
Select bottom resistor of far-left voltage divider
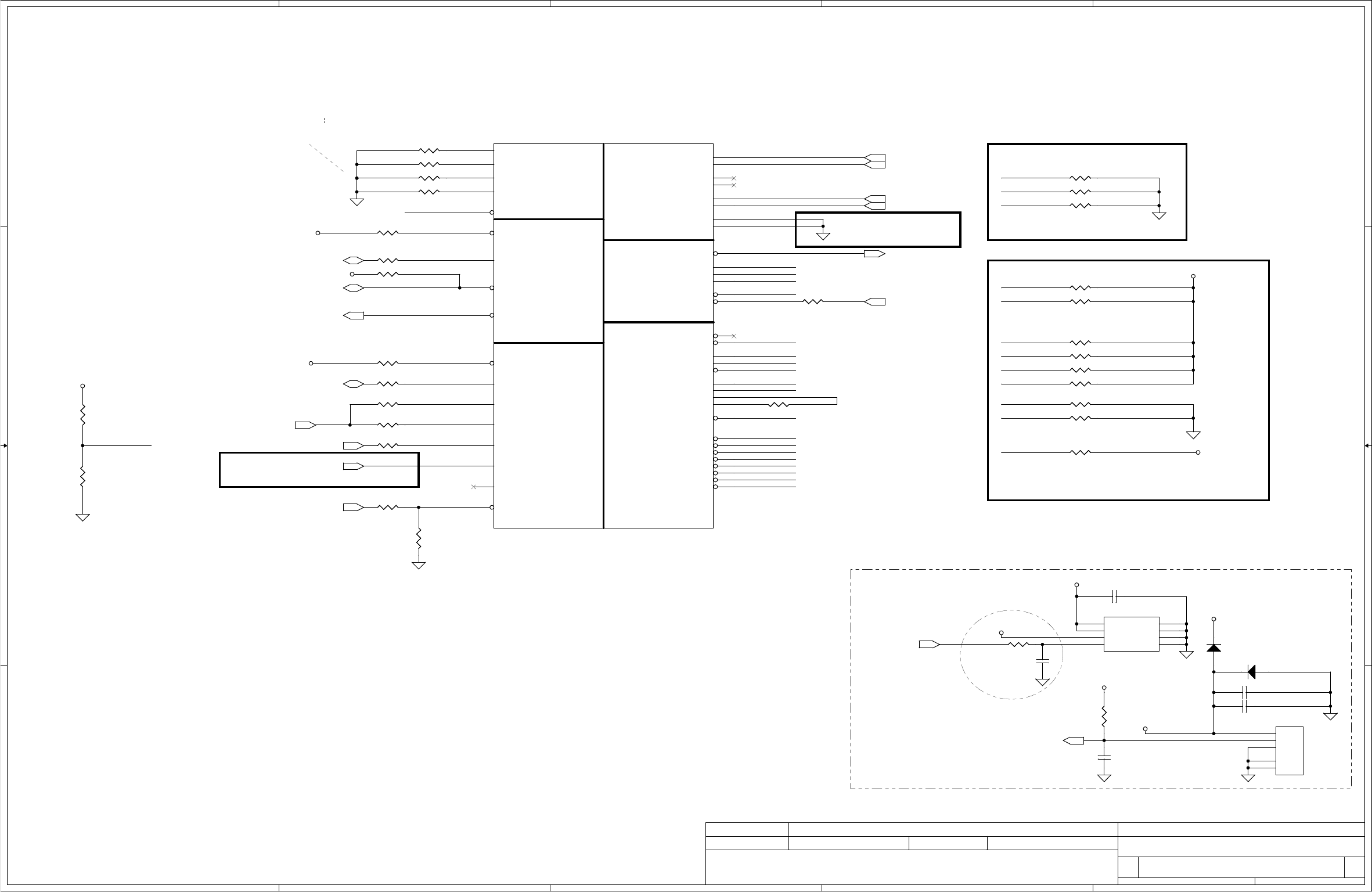[x=83, y=476]
